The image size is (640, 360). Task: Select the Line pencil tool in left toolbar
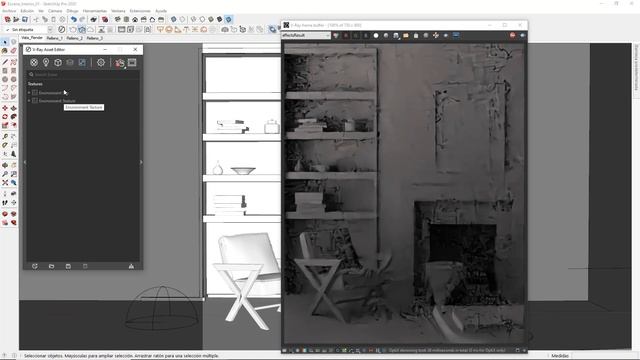point(4,62)
